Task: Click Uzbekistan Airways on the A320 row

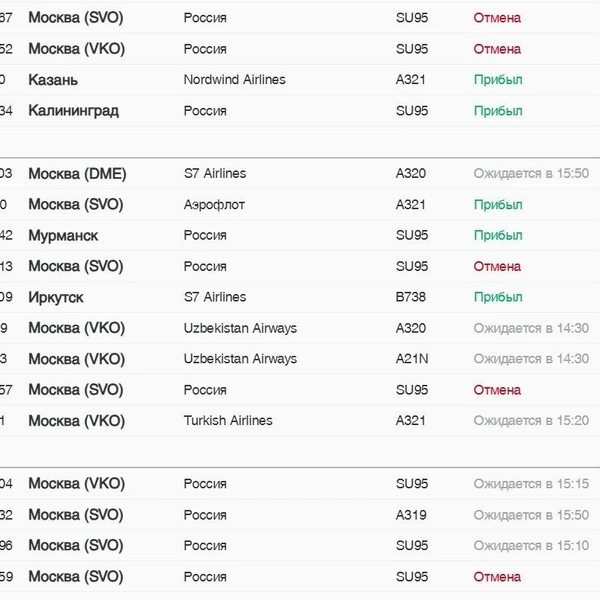Action: click(240, 328)
